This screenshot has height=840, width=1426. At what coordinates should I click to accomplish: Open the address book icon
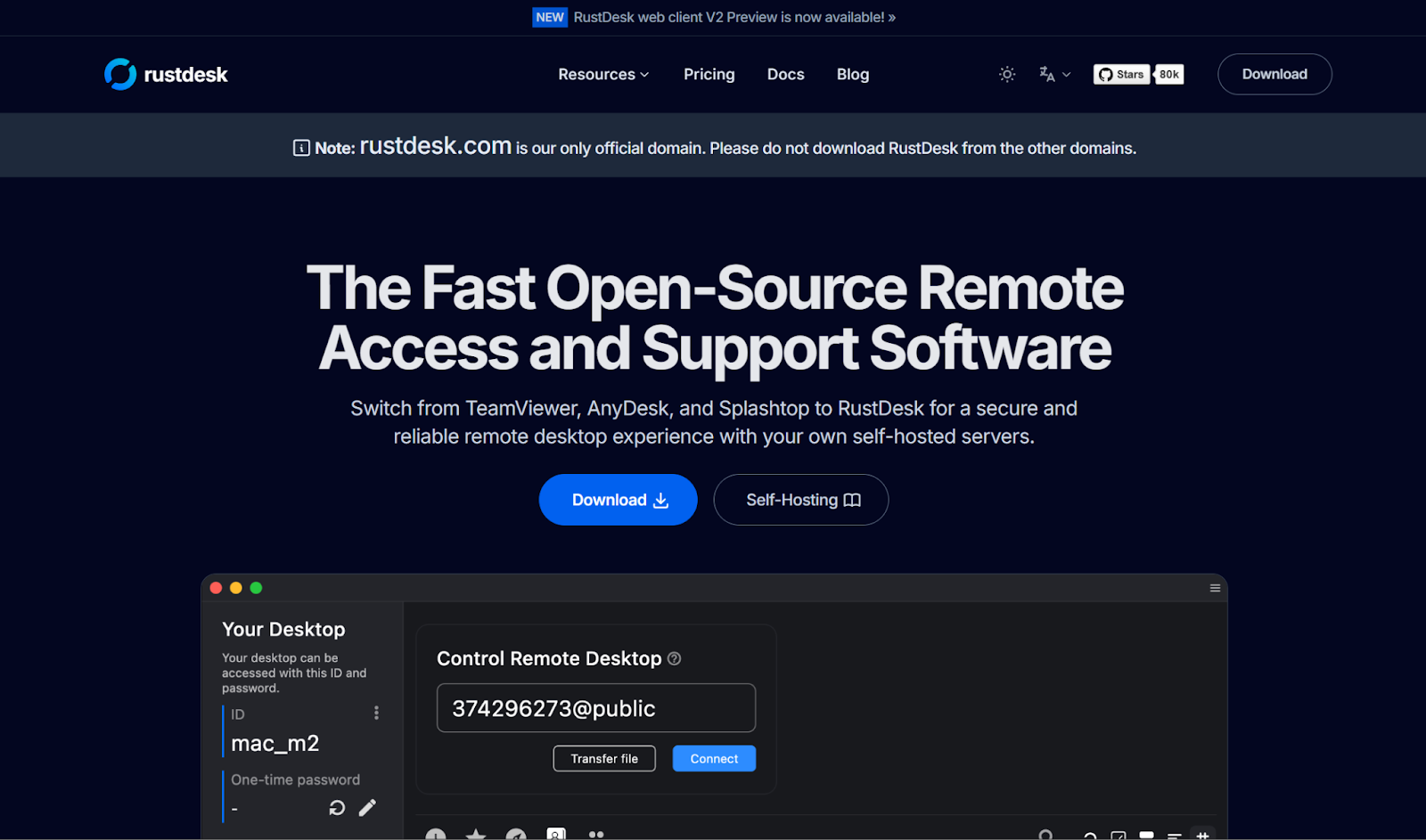[556, 834]
